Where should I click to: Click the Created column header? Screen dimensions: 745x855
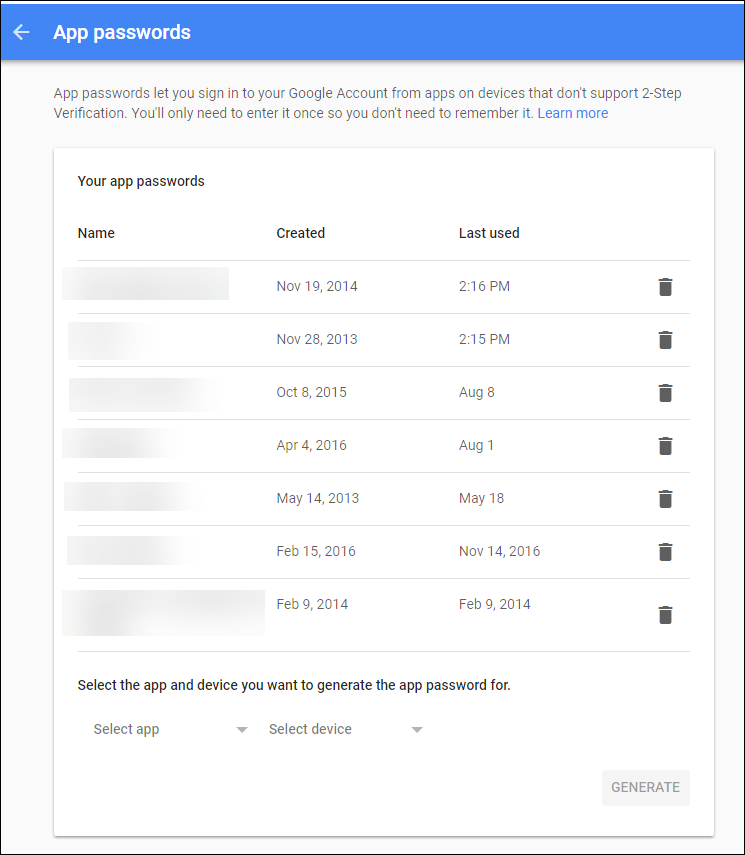pos(301,233)
